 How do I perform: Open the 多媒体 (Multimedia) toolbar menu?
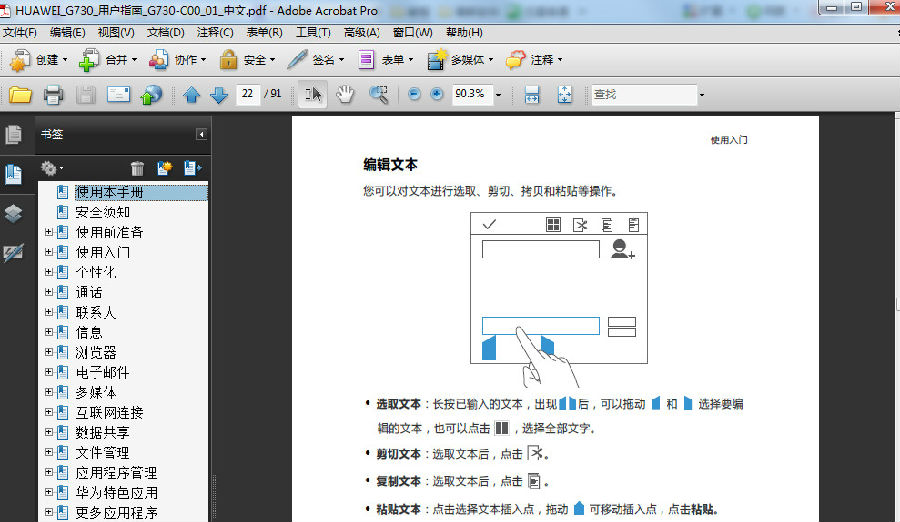pos(460,60)
